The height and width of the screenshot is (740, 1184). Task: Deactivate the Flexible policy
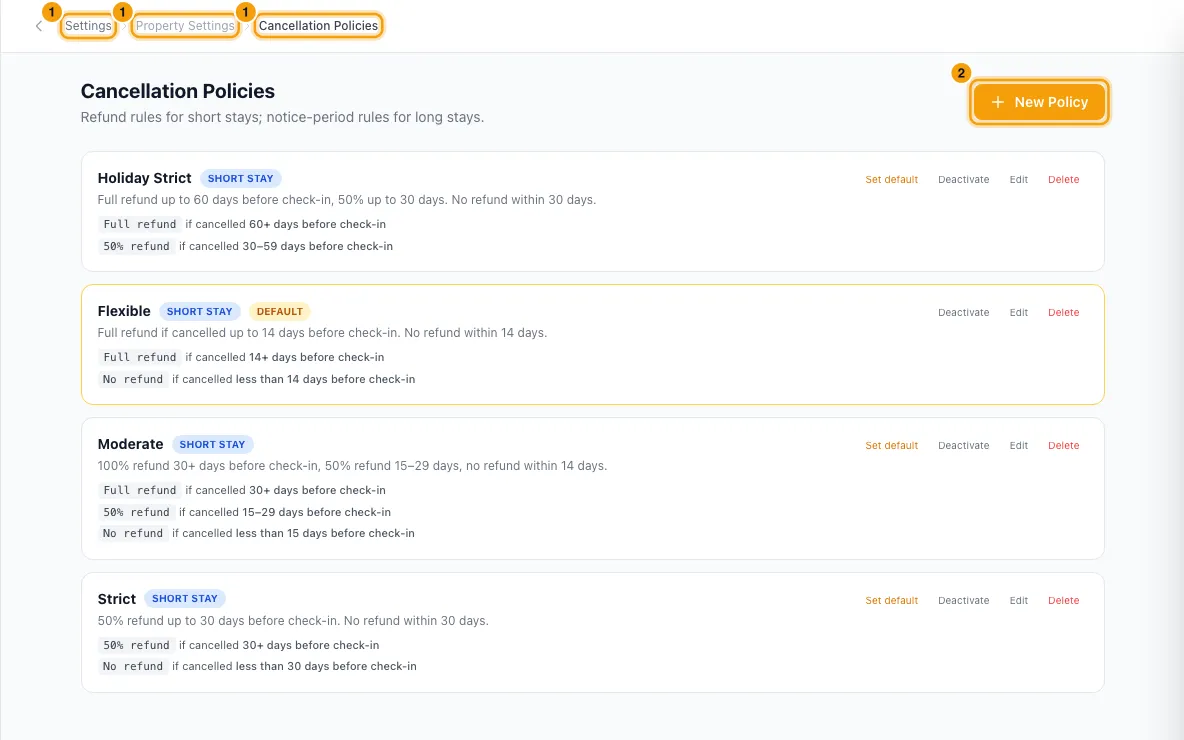point(964,313)
